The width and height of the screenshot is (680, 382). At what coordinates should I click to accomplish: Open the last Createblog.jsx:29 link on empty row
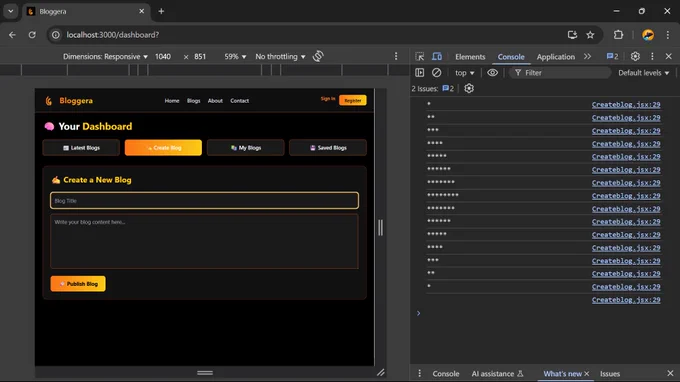[626, 300]
